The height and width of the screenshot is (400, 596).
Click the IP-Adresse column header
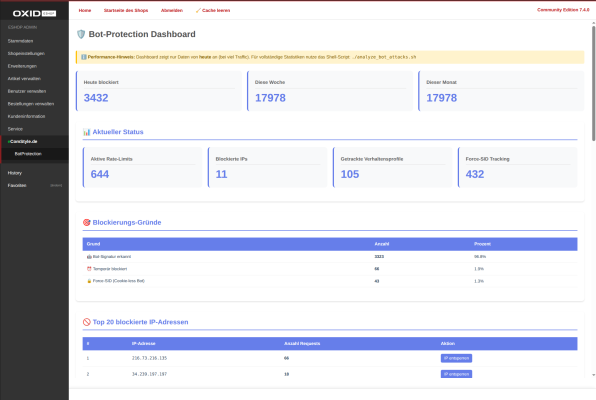pos(144,344)
